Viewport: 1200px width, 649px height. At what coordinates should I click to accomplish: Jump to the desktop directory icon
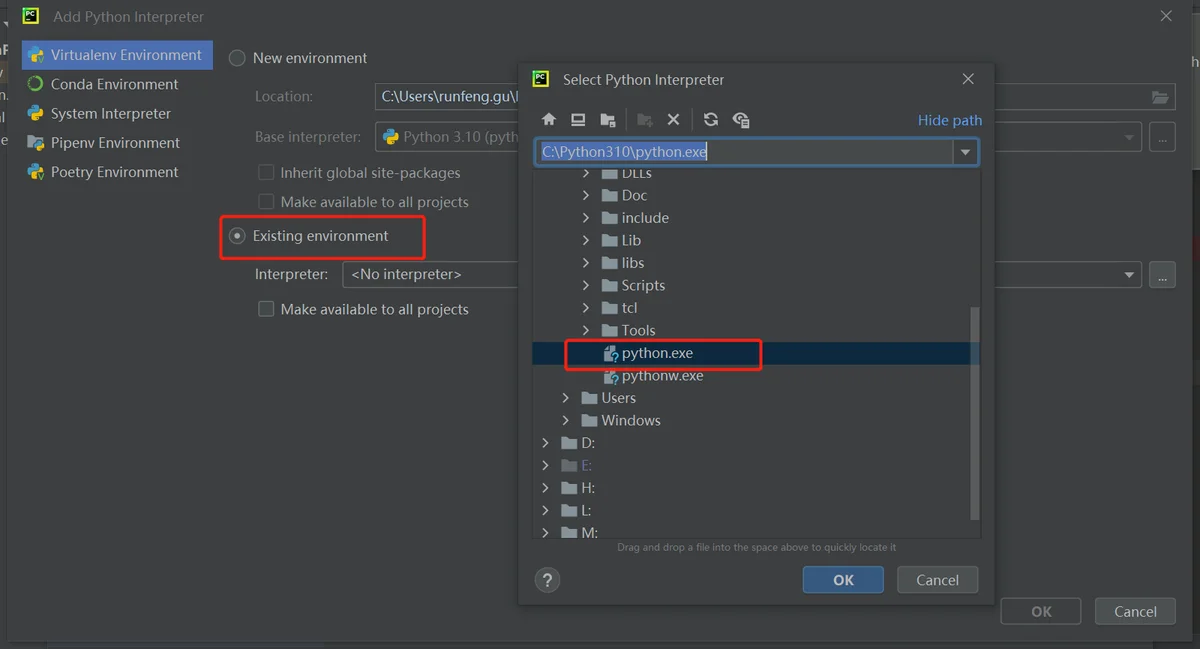tap(578, 120)
